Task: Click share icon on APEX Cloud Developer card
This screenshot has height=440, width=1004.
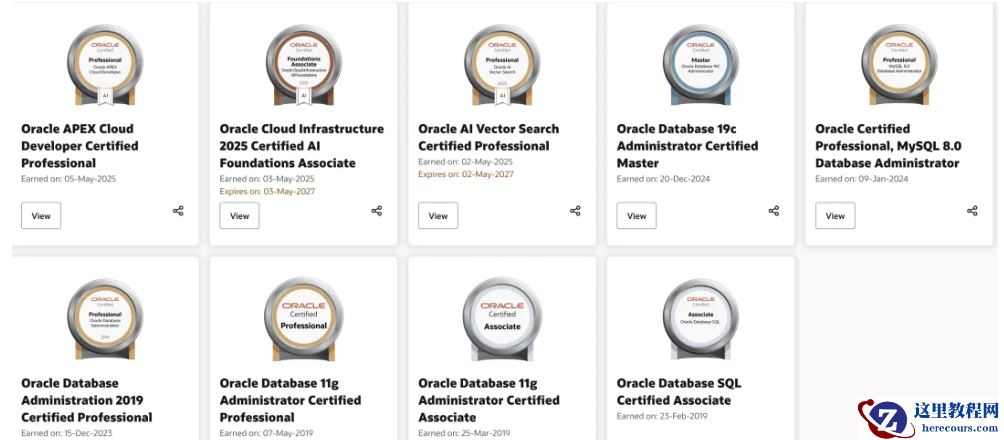Action: pyautogui.click(x=178, y=211)
